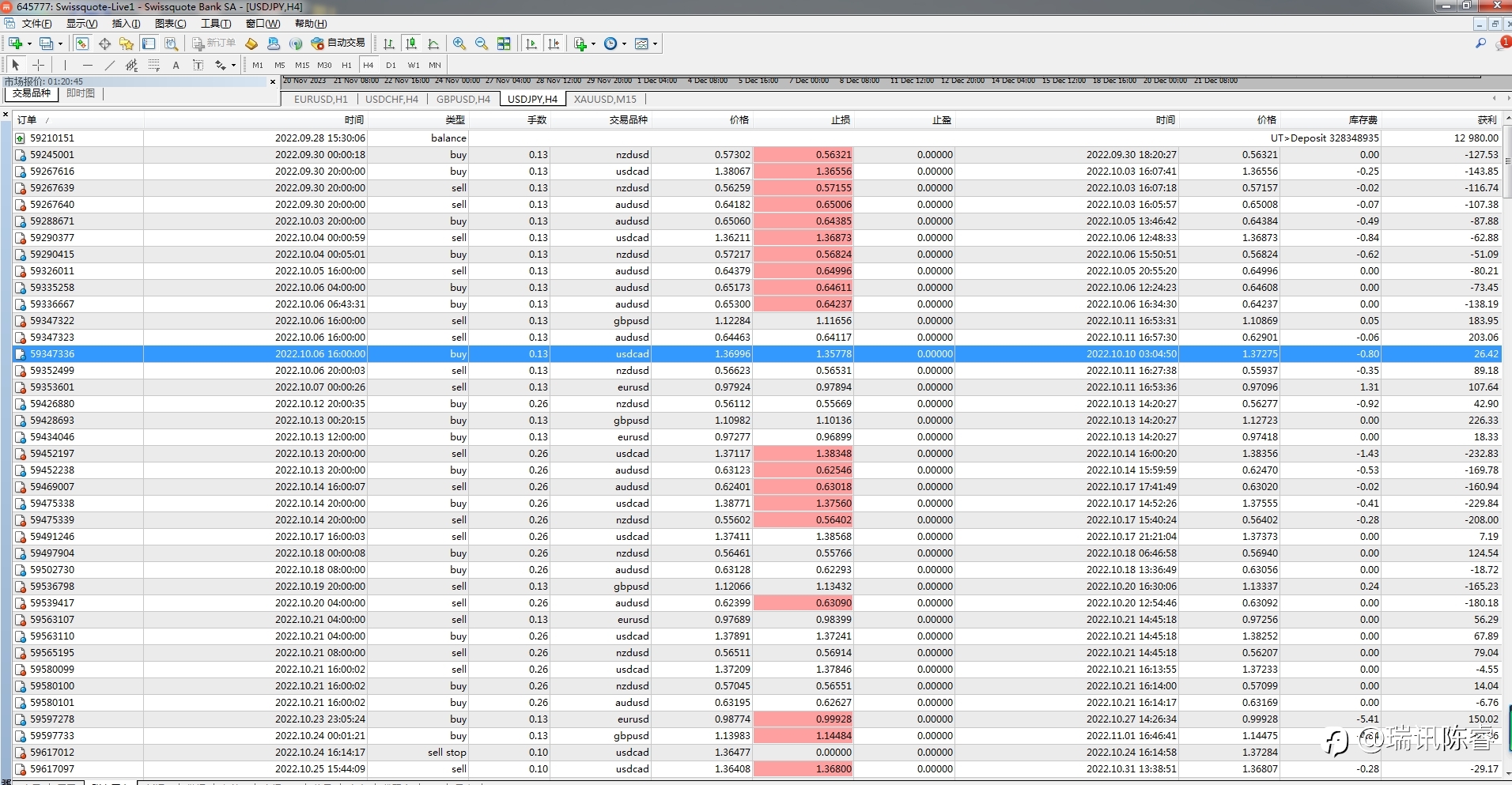Toggle the 自动交易 auto-trading button
1512x785 pixels.
click(x=338, y=43)
